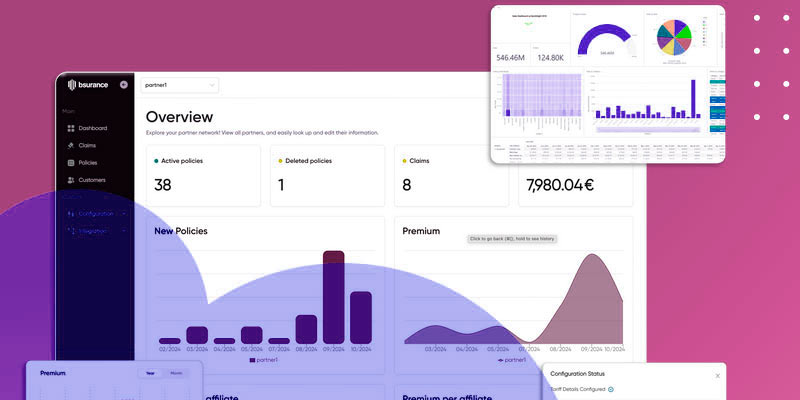Screen dimensions: 800x400
Task: Open the partner1 selector dropdown
Action: (x=180, y=85)
